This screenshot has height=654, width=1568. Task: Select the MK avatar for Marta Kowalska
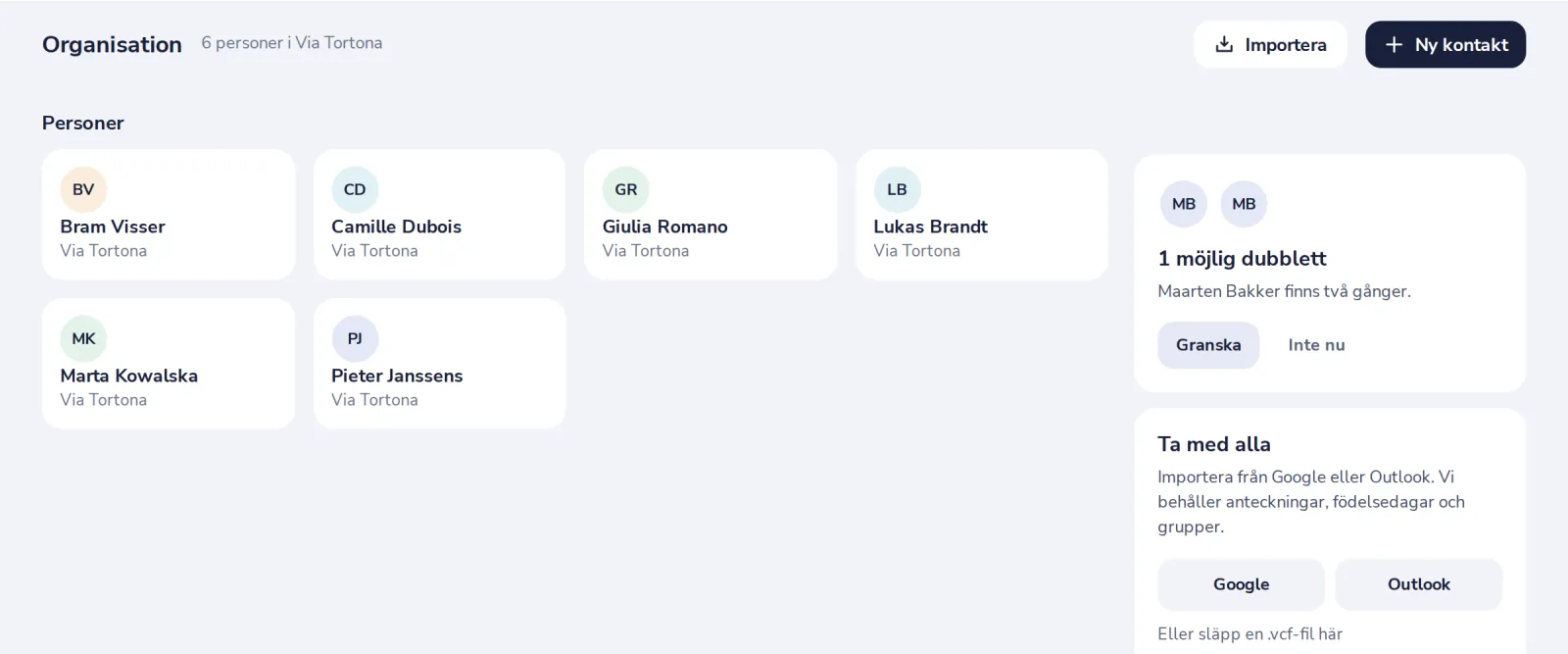pos(83,338)
